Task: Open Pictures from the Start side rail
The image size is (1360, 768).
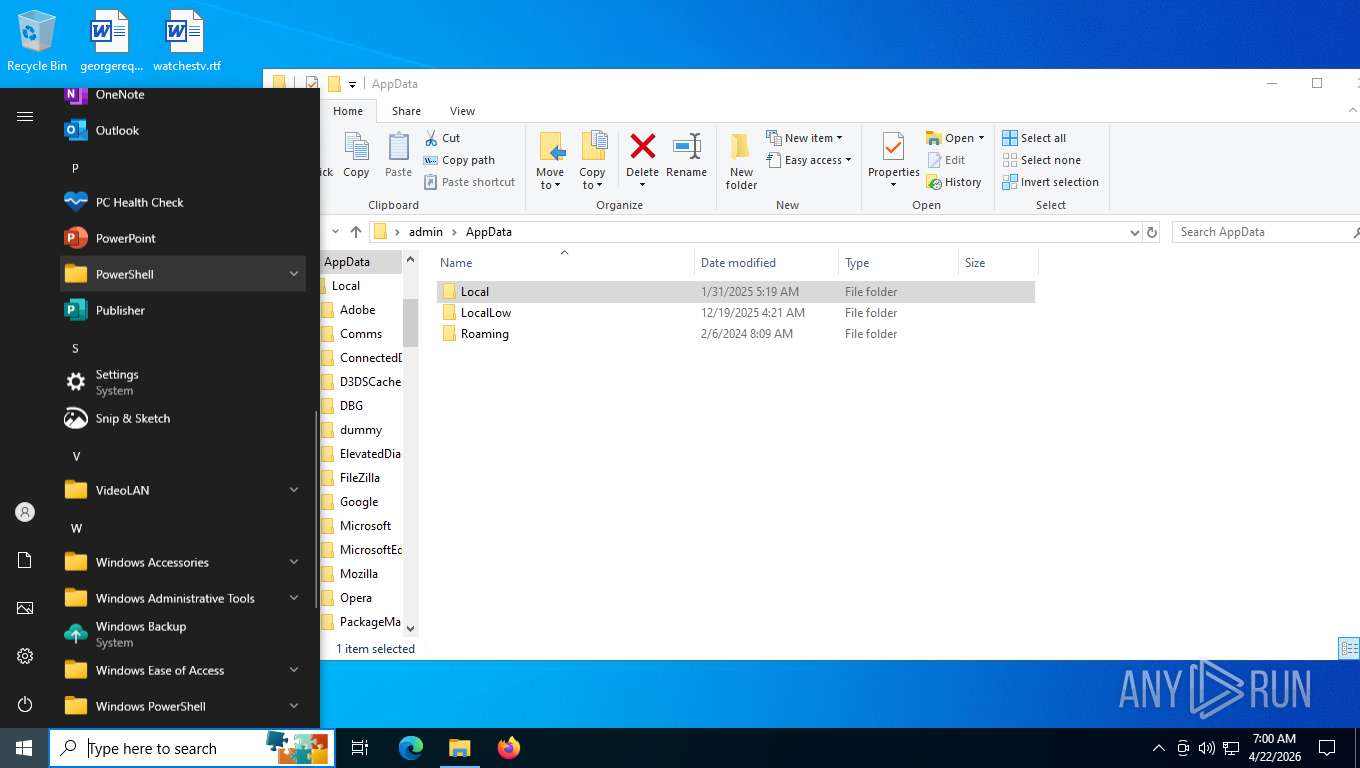Action: point(25,608)
